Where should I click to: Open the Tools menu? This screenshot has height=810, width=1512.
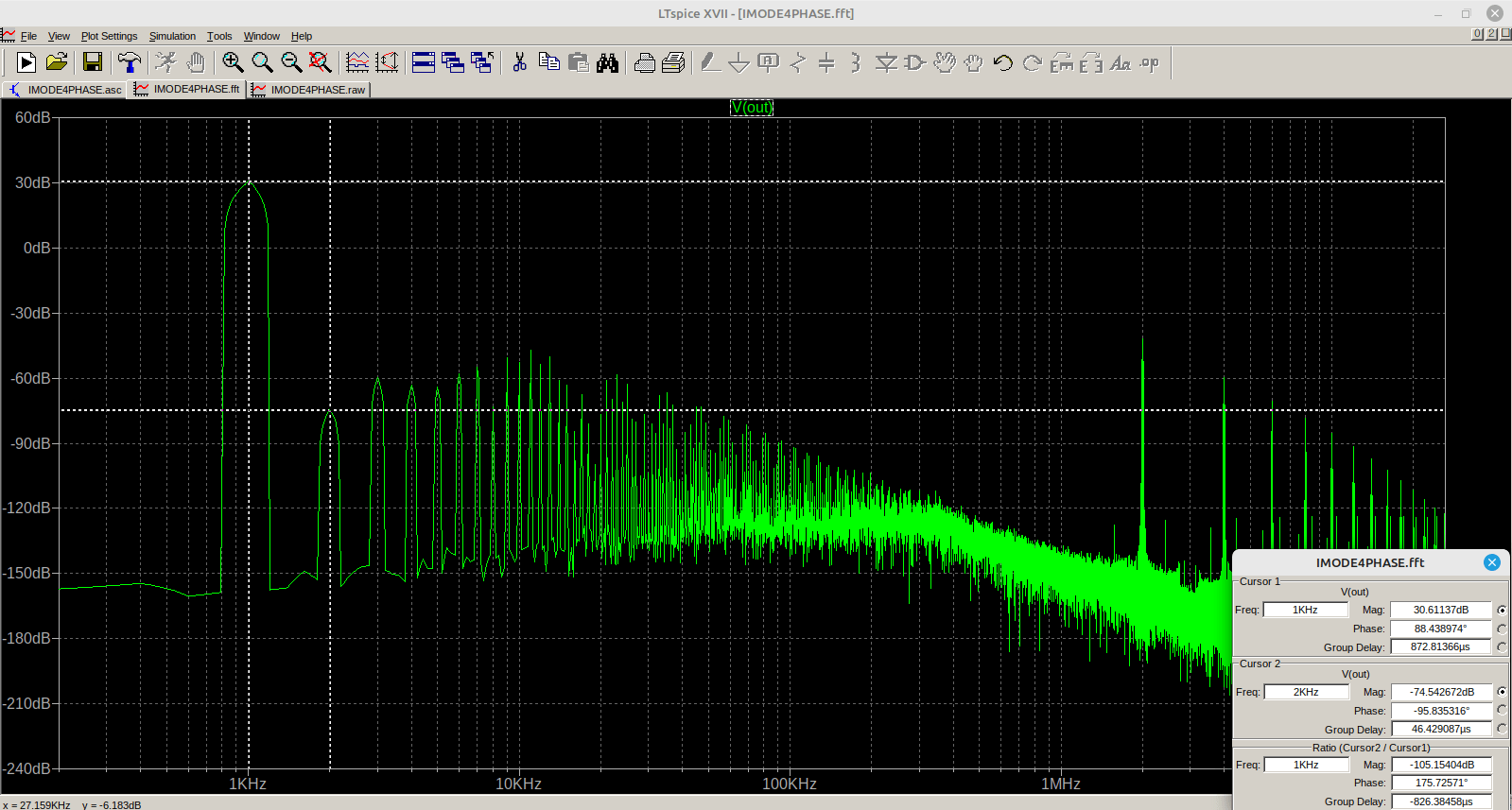point(219,36)
